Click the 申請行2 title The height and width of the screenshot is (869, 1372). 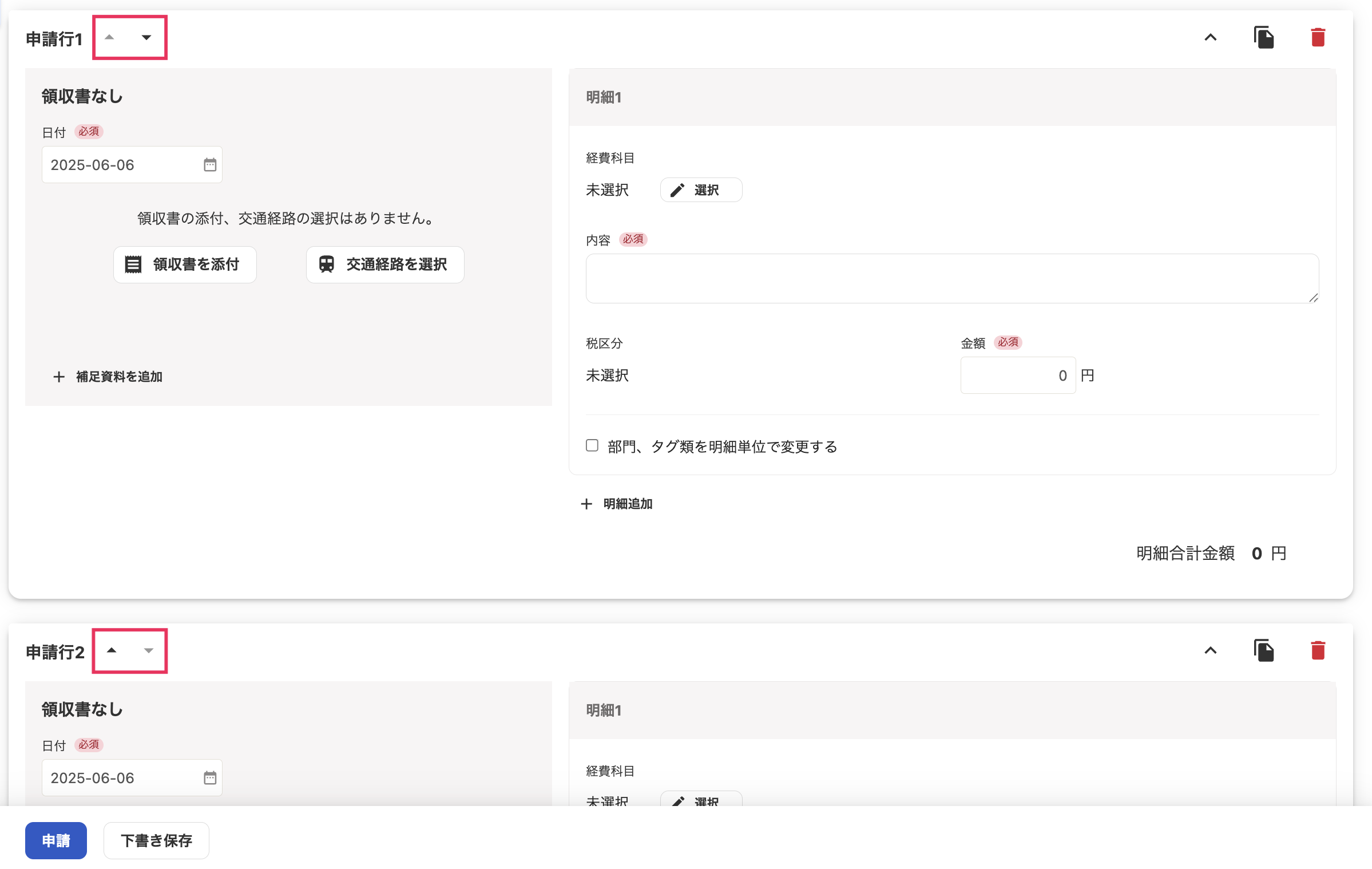(x=55, y=652)
